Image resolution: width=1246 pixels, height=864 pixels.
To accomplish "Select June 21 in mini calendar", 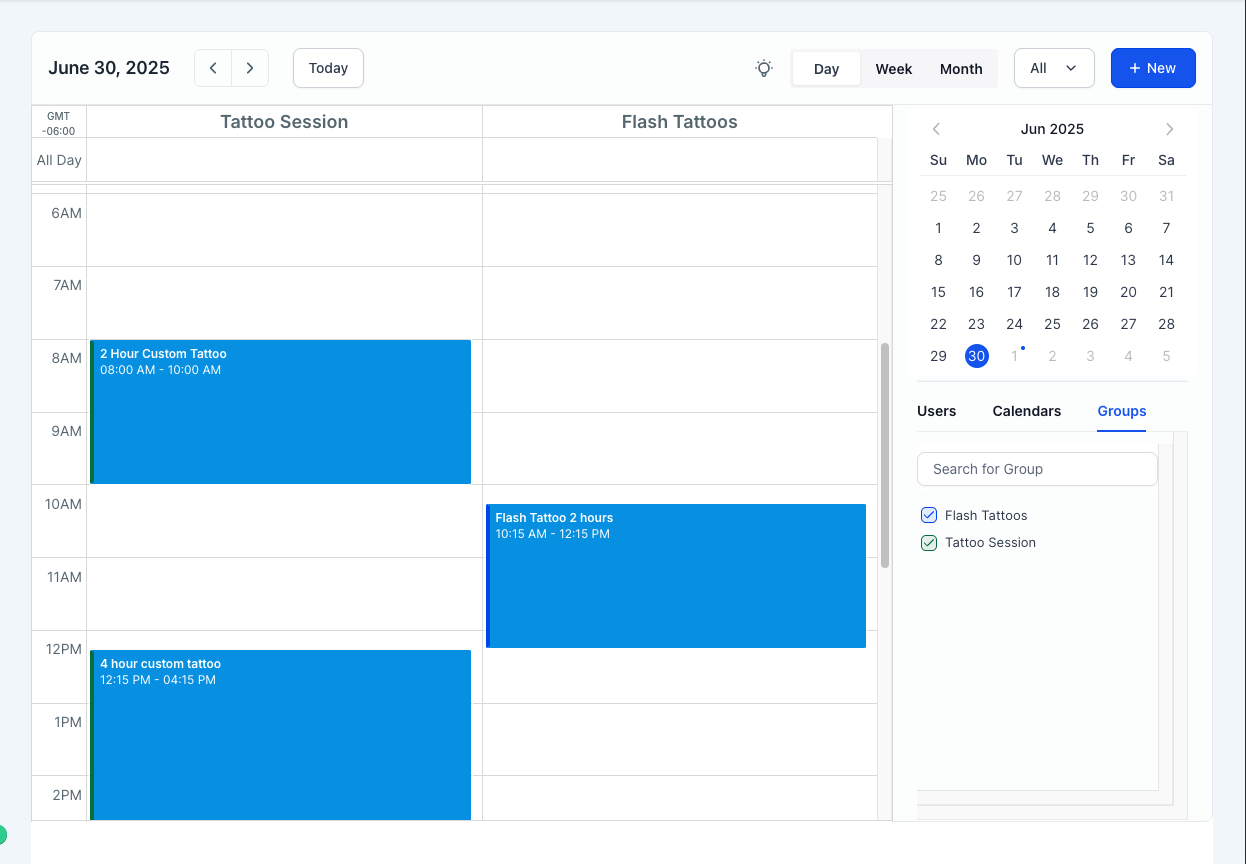I will click(x=1166, y=292).
